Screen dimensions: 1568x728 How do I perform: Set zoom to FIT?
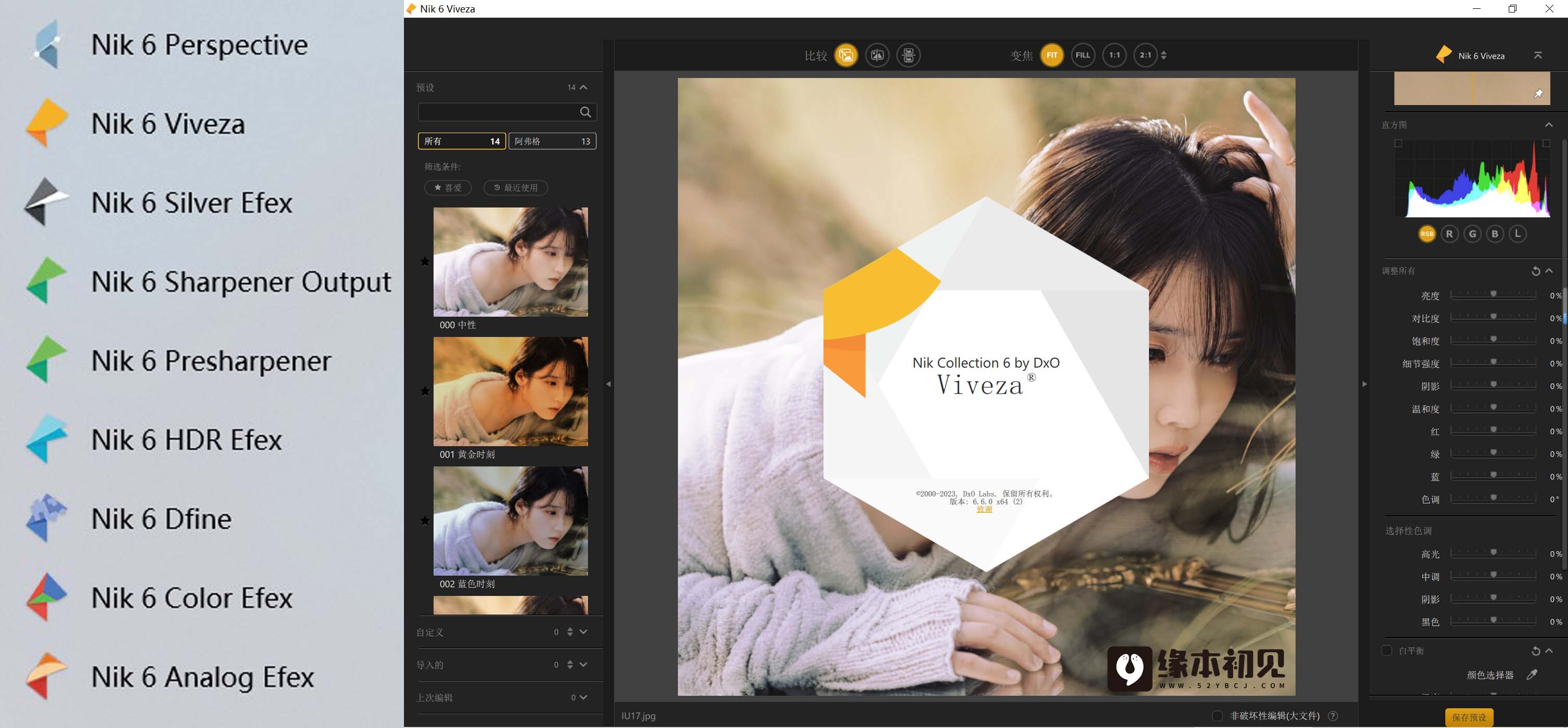coord(1051,56)
